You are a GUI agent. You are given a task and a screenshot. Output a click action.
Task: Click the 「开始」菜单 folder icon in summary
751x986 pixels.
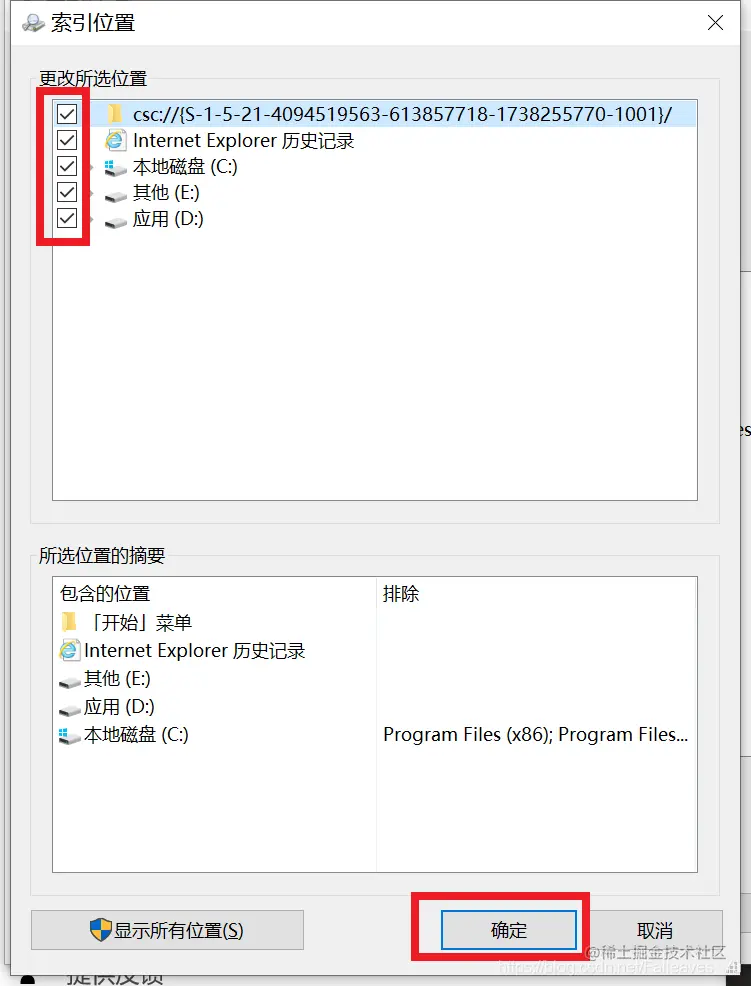[69, 623]
